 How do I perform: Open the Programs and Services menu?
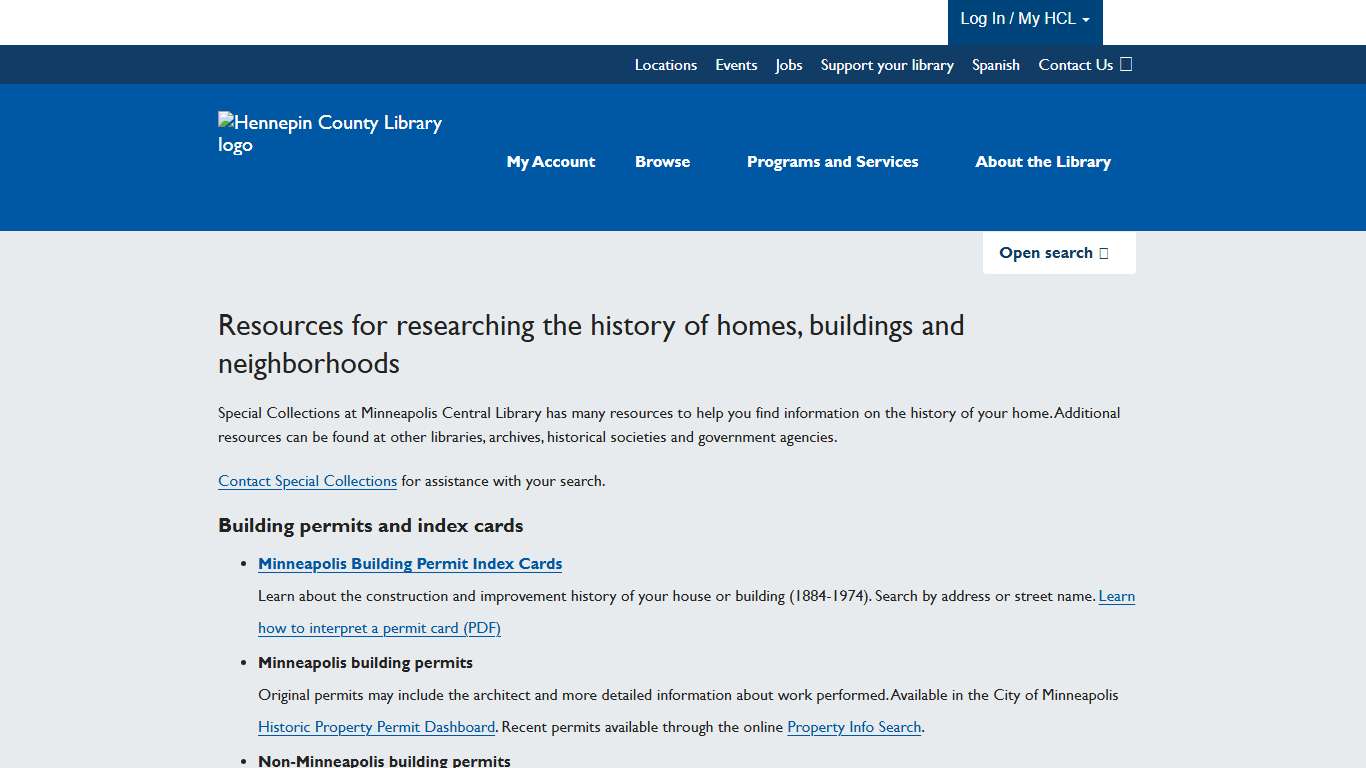click(x=832, y=161)
